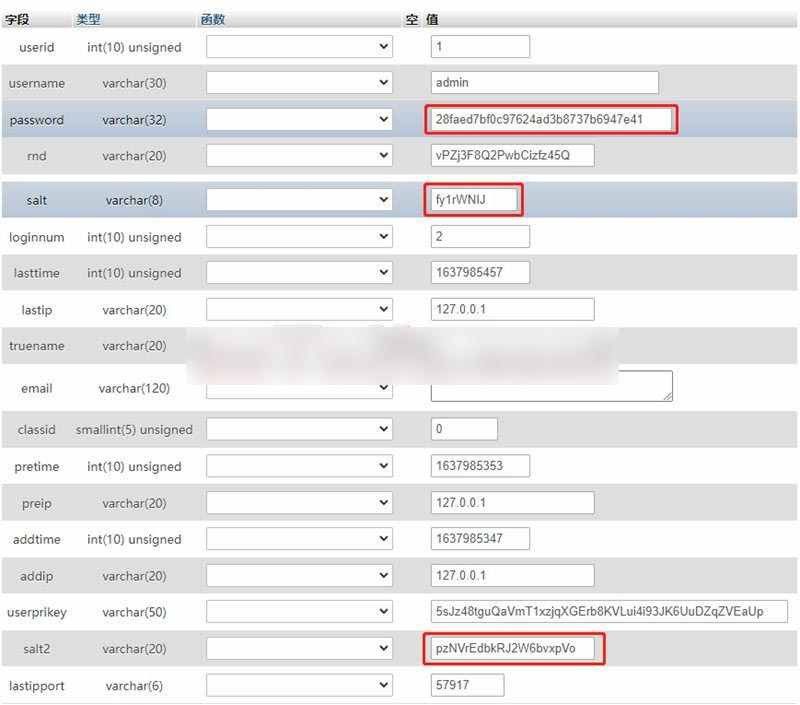Select the rnd value input field
This screenshot has width=800, height=705.
[512, 156]
